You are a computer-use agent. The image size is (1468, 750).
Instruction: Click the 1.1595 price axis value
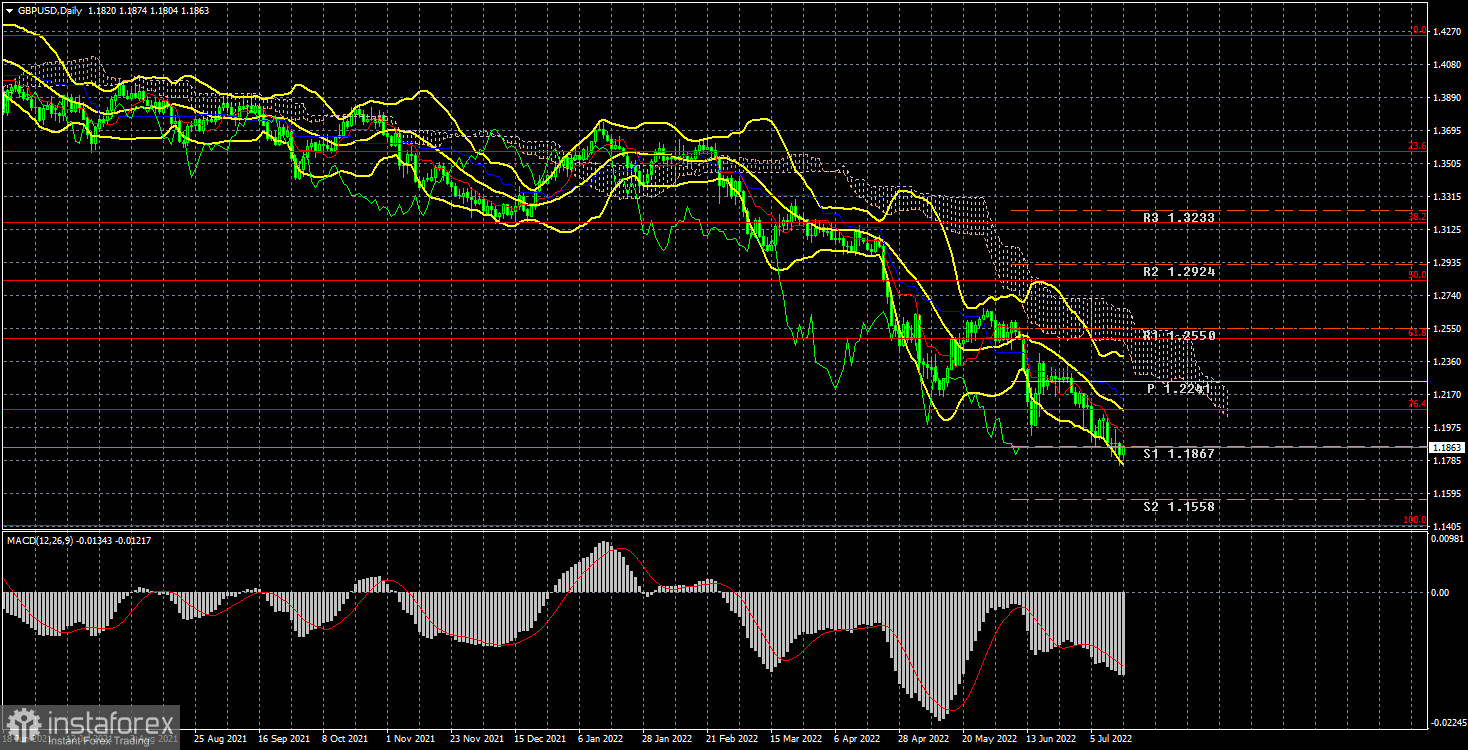1446,494
